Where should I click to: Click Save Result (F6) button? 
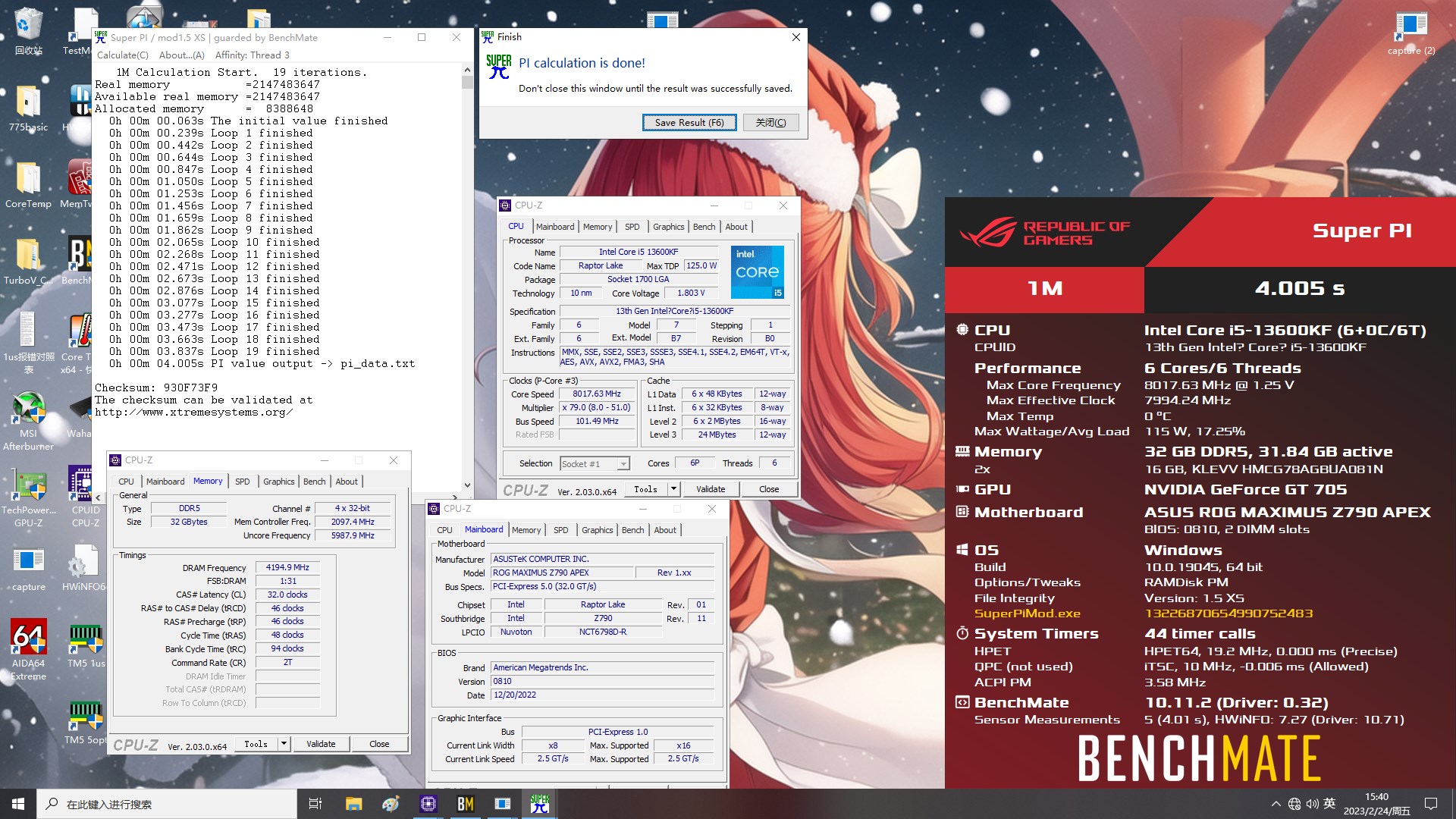pos(689,122)
